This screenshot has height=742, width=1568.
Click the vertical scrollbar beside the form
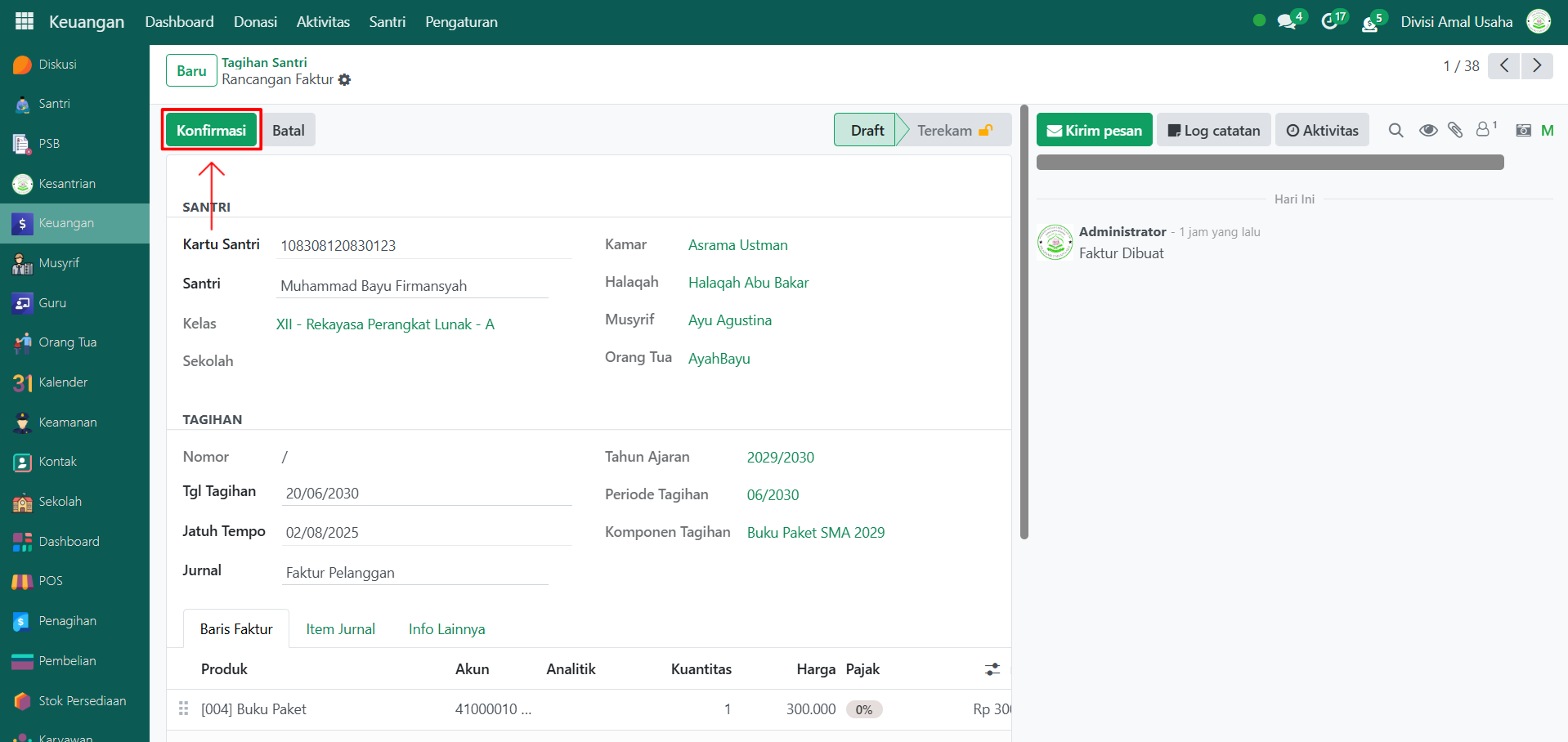pyautogui.click(x=1024, y=327)
